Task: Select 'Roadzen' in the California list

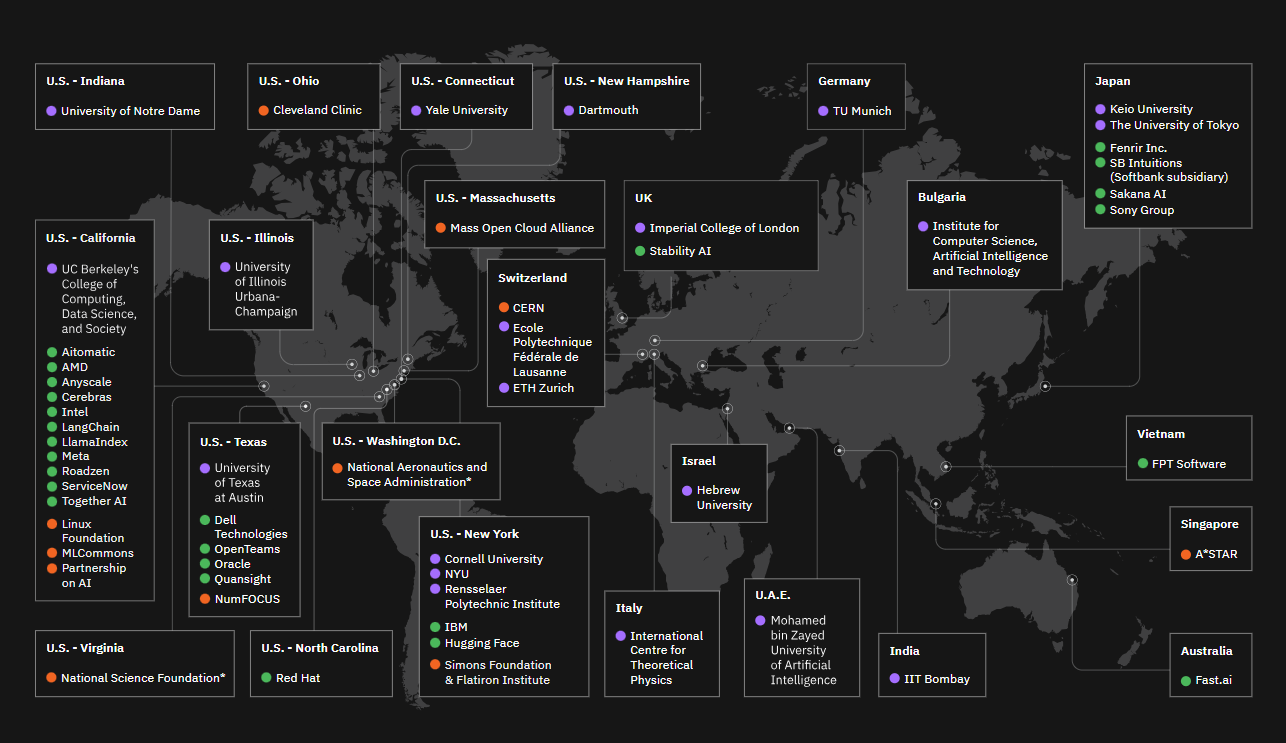Action: tap(86, 471)
